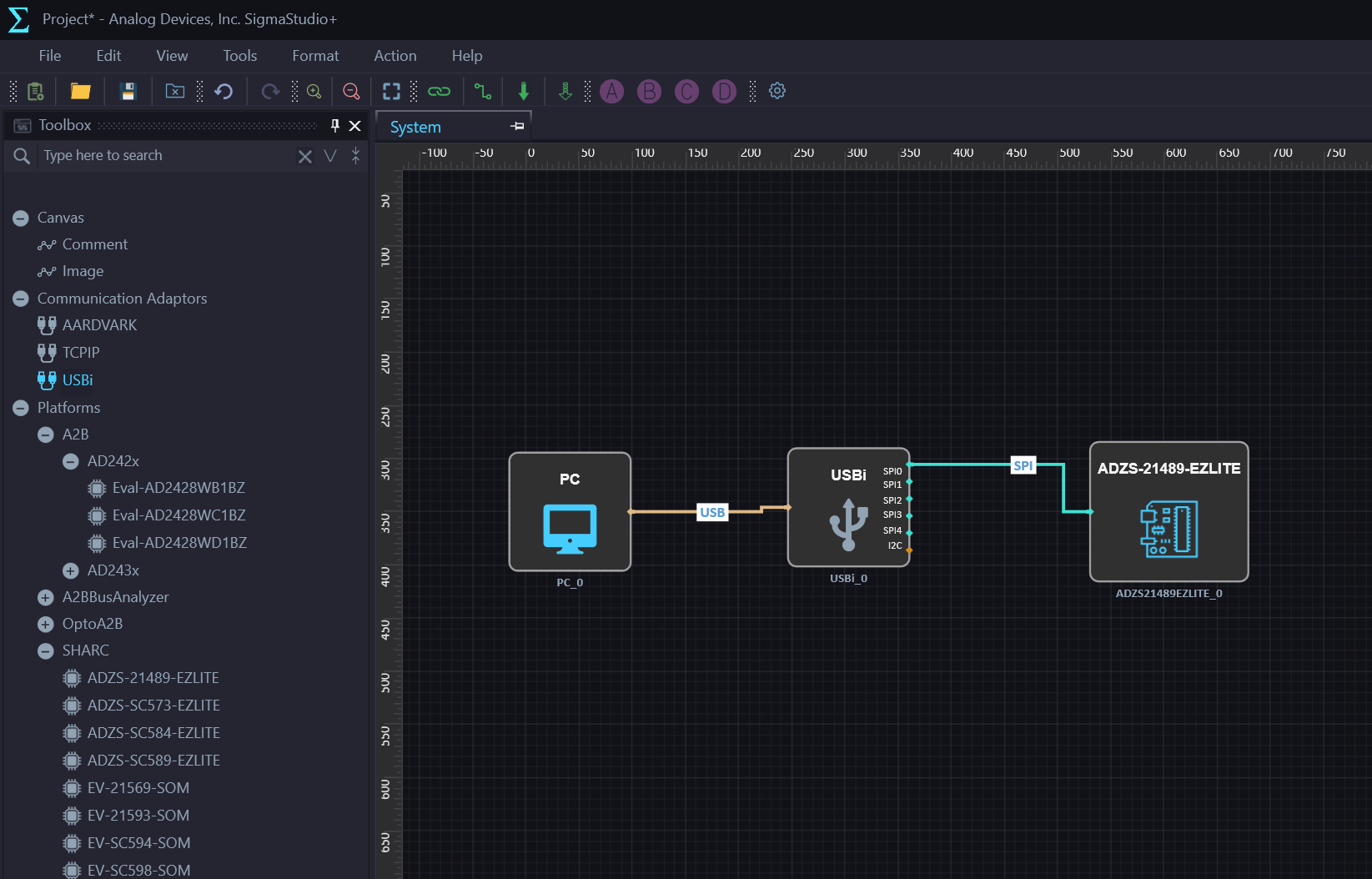
Task: Select EV-21569-SOM in the toolbox
Action: (126, 788)
